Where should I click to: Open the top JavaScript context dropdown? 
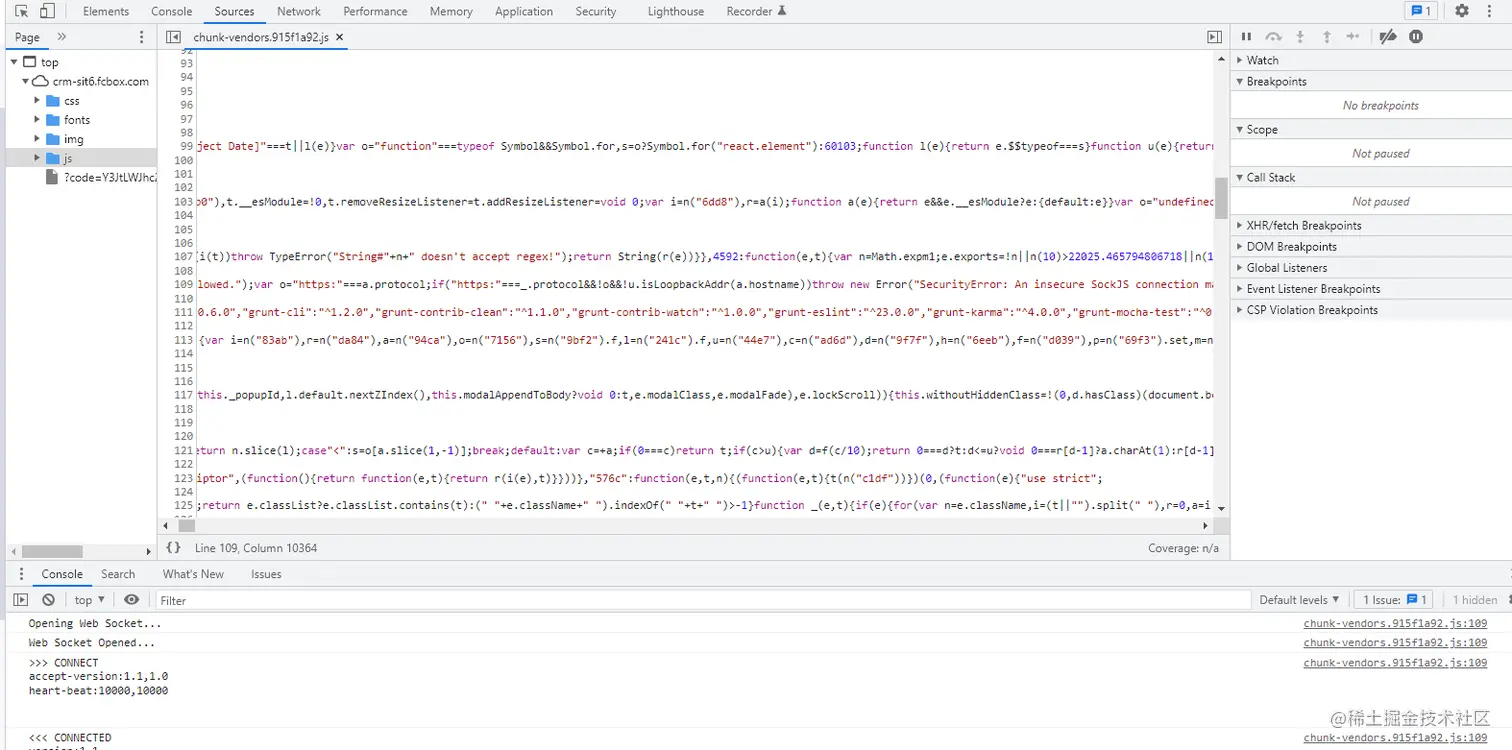(x=89, y=600)
